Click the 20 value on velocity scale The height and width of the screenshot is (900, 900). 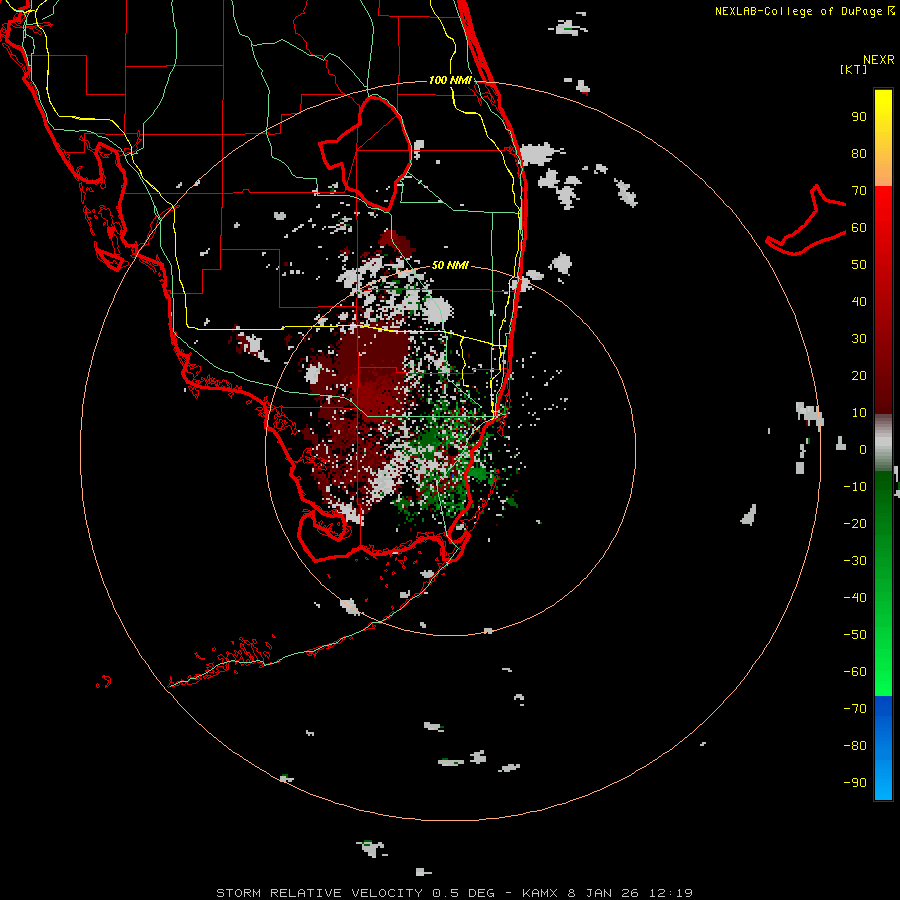tap(859, 376)
